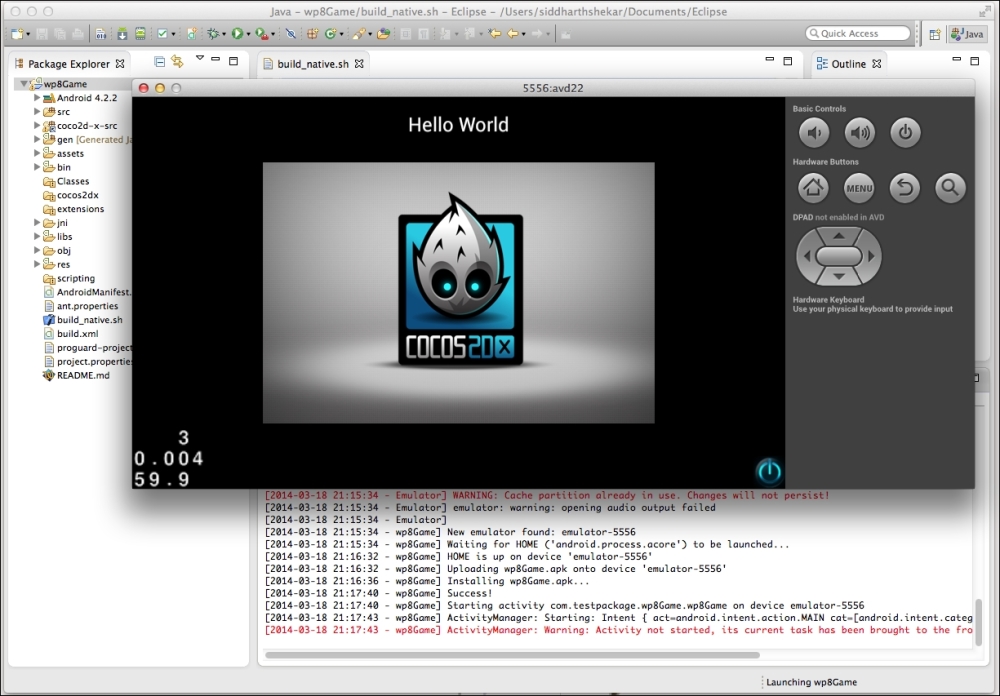
Task: Click the Search flashlight toolbar icon
Action: click(358, 34)
